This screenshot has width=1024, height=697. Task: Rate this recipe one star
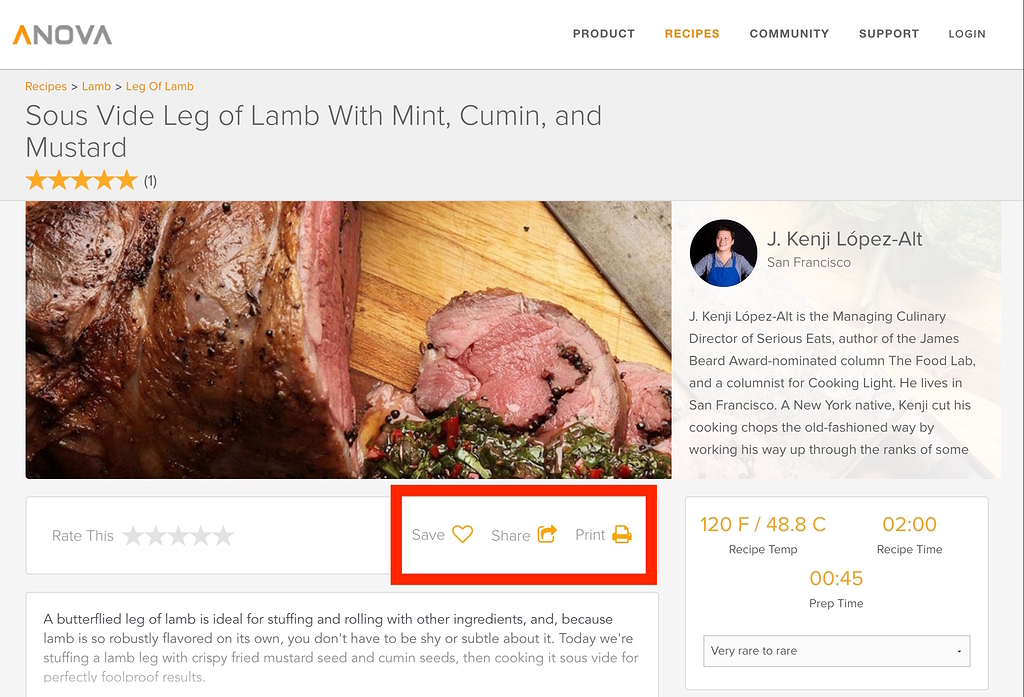(133, 536)
